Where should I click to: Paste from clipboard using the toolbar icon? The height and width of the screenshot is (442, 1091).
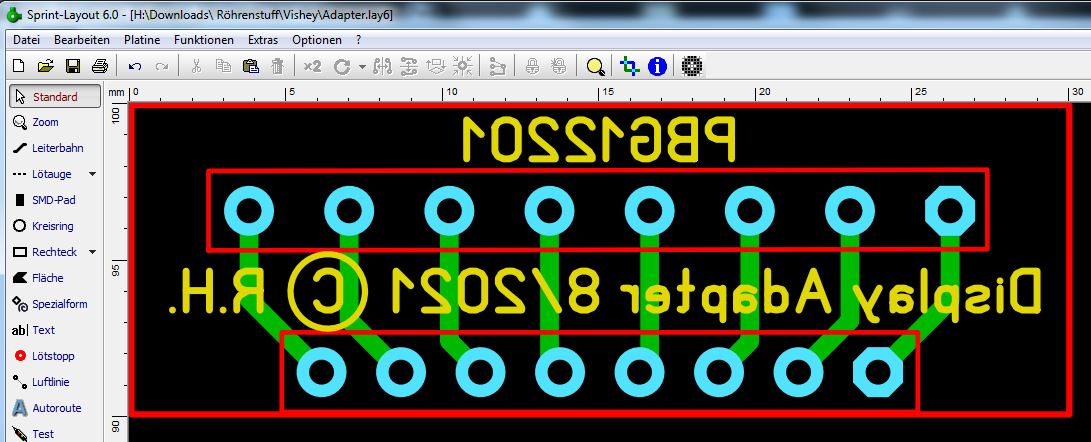click(250, 67)
